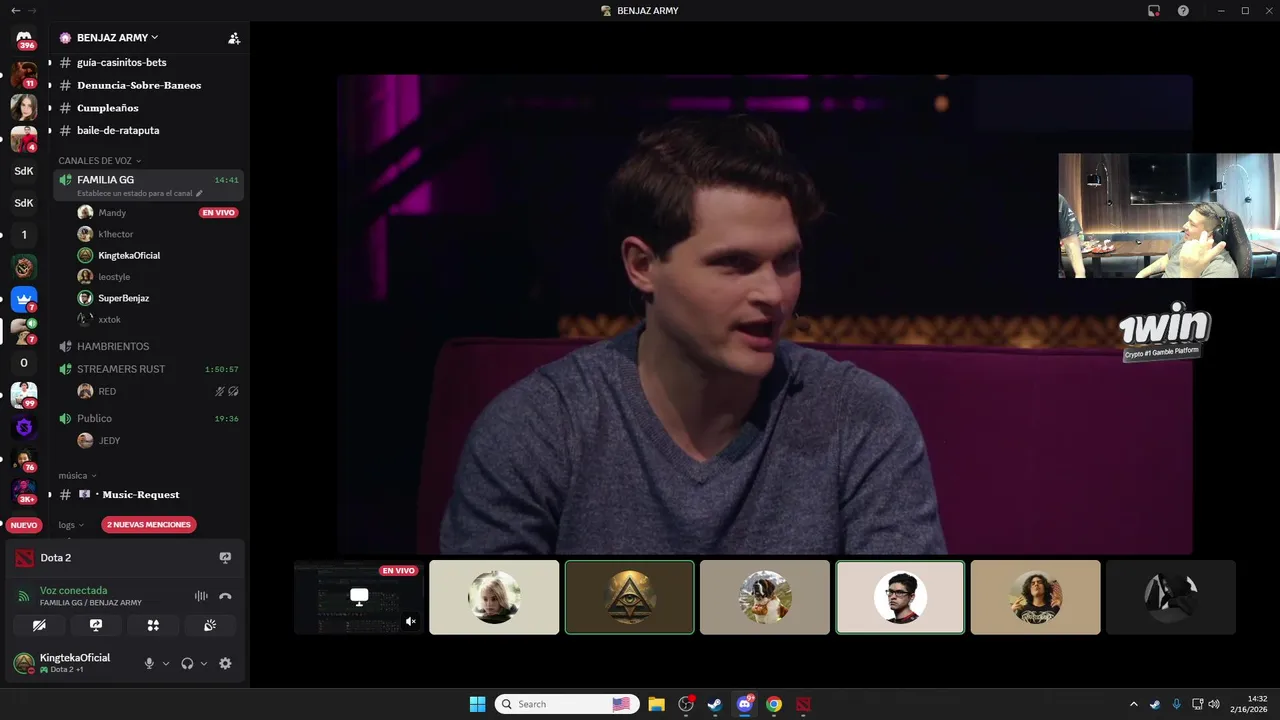Screen dimensions: 1280x720
Task: Select blonde avatar participant tile
Action: 494,597
